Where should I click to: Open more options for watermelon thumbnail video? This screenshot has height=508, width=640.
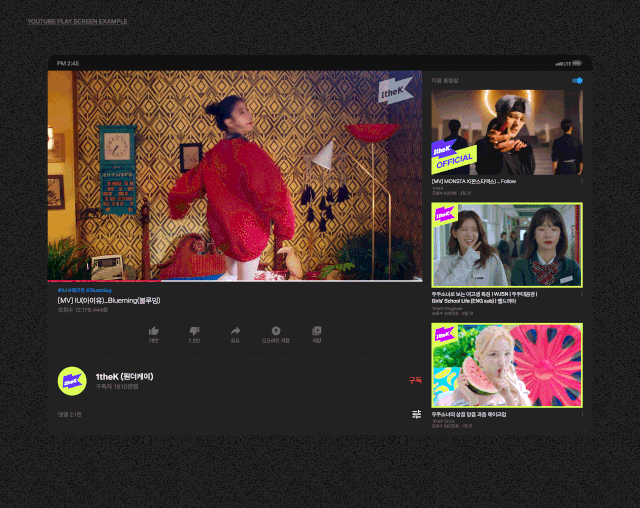click(x=582, y=414)
